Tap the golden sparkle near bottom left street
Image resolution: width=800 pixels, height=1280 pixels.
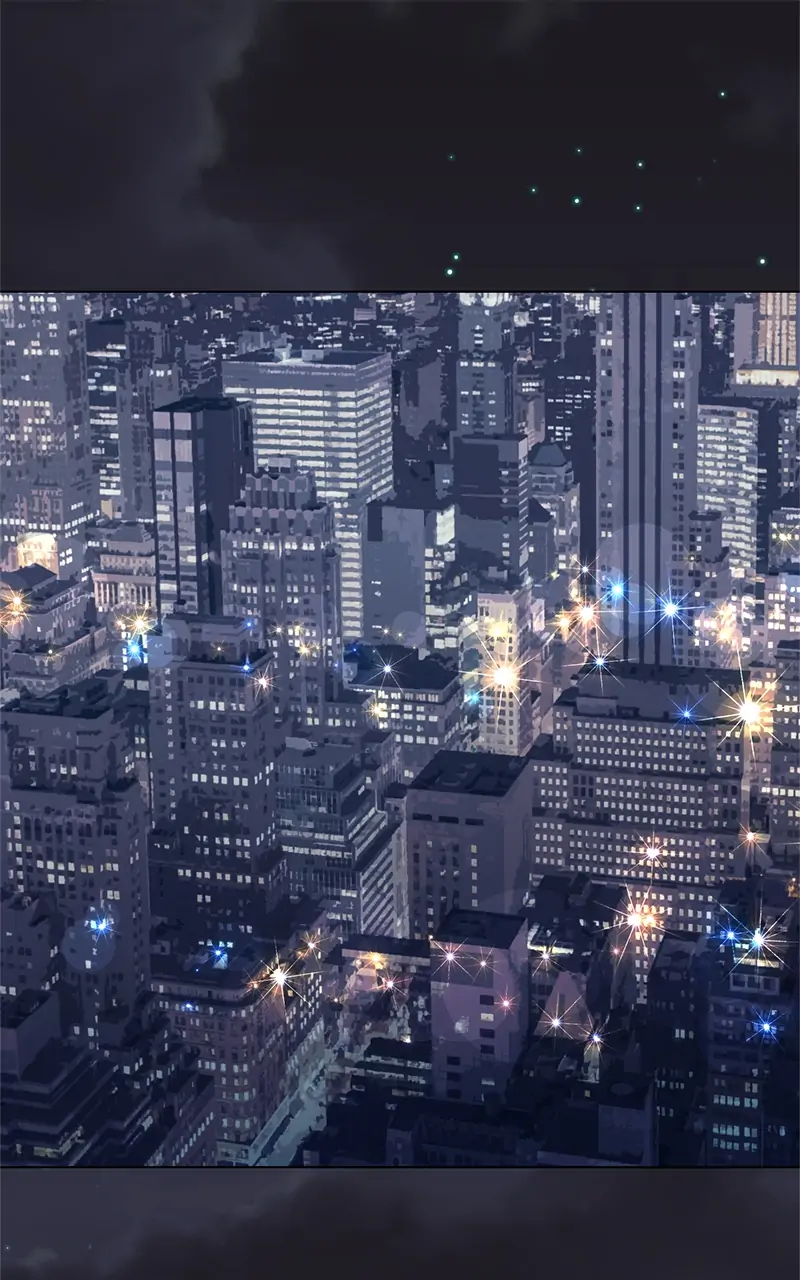click(x=279, y=973)
